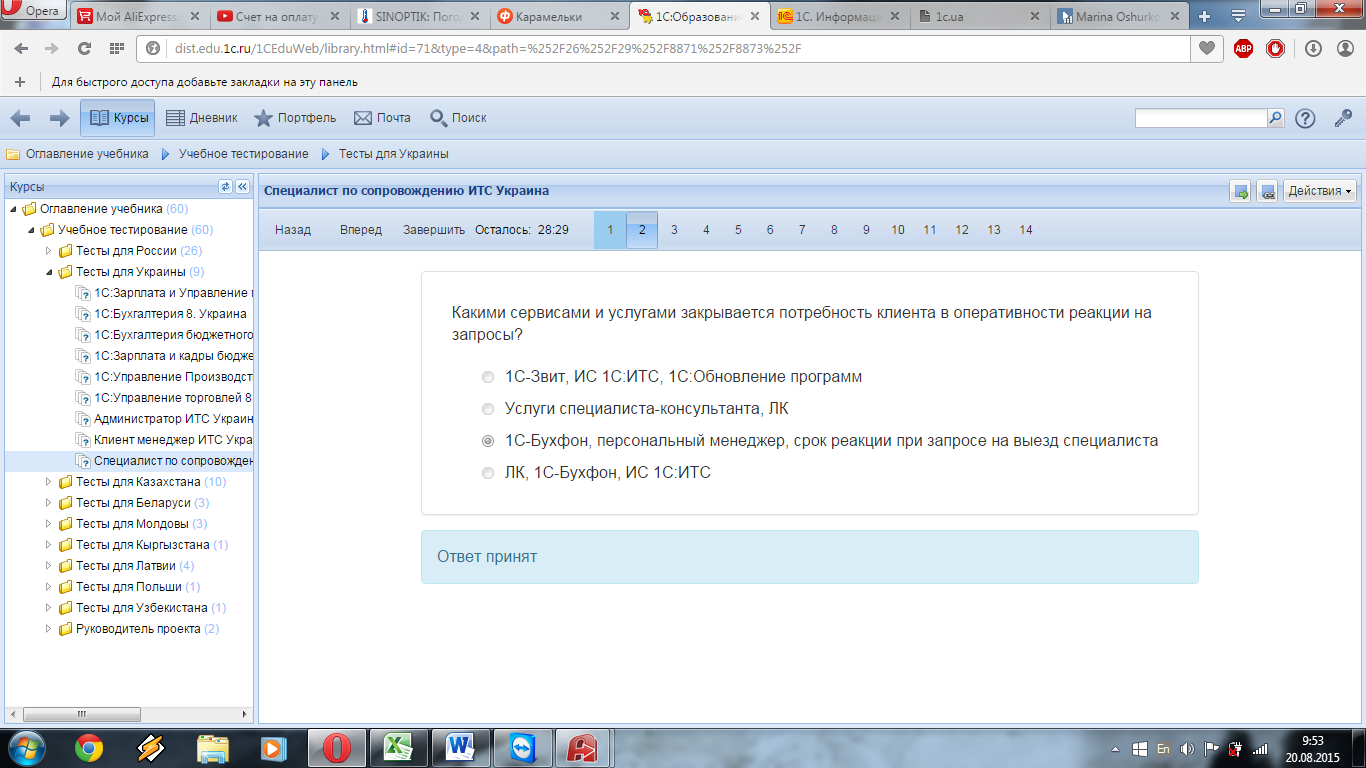Expand Тесты для Казахстана folder
Screen dimensions: 1366x768
pyautogui.click(x=49, y=482)
